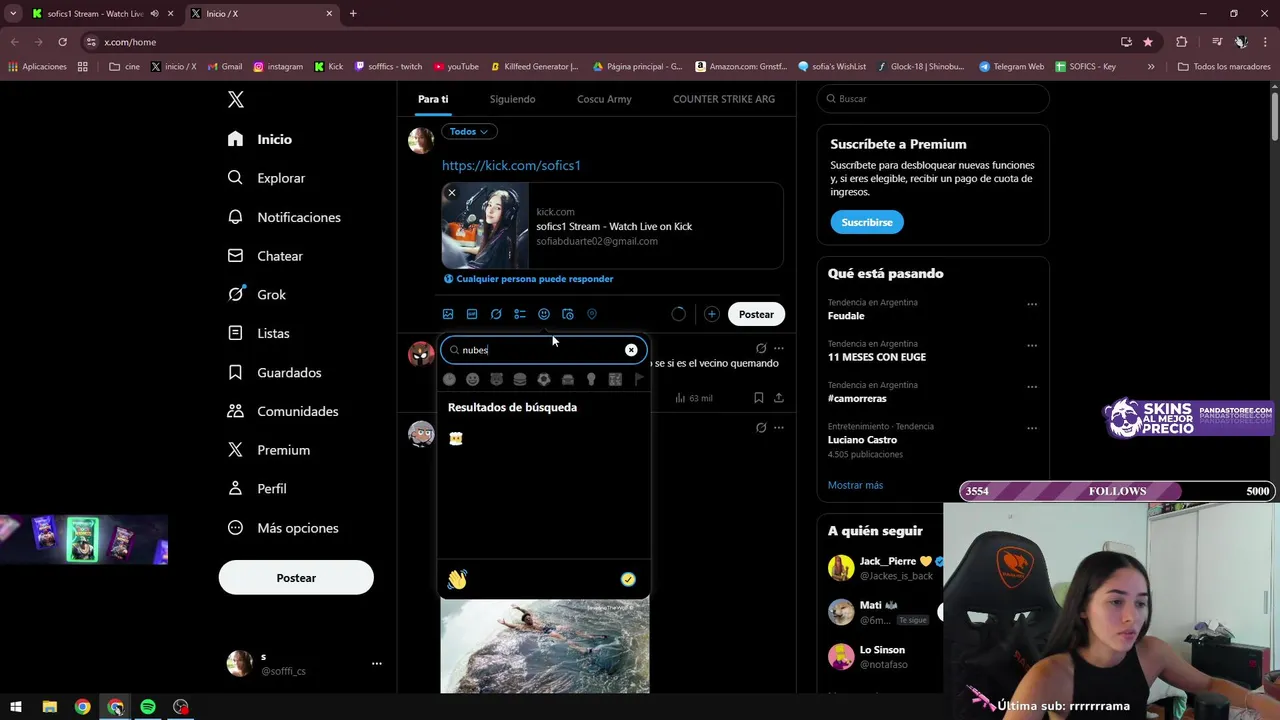Add another post to thread
Viewport: 1280px width, 720px height.
[x=711, y=314]
